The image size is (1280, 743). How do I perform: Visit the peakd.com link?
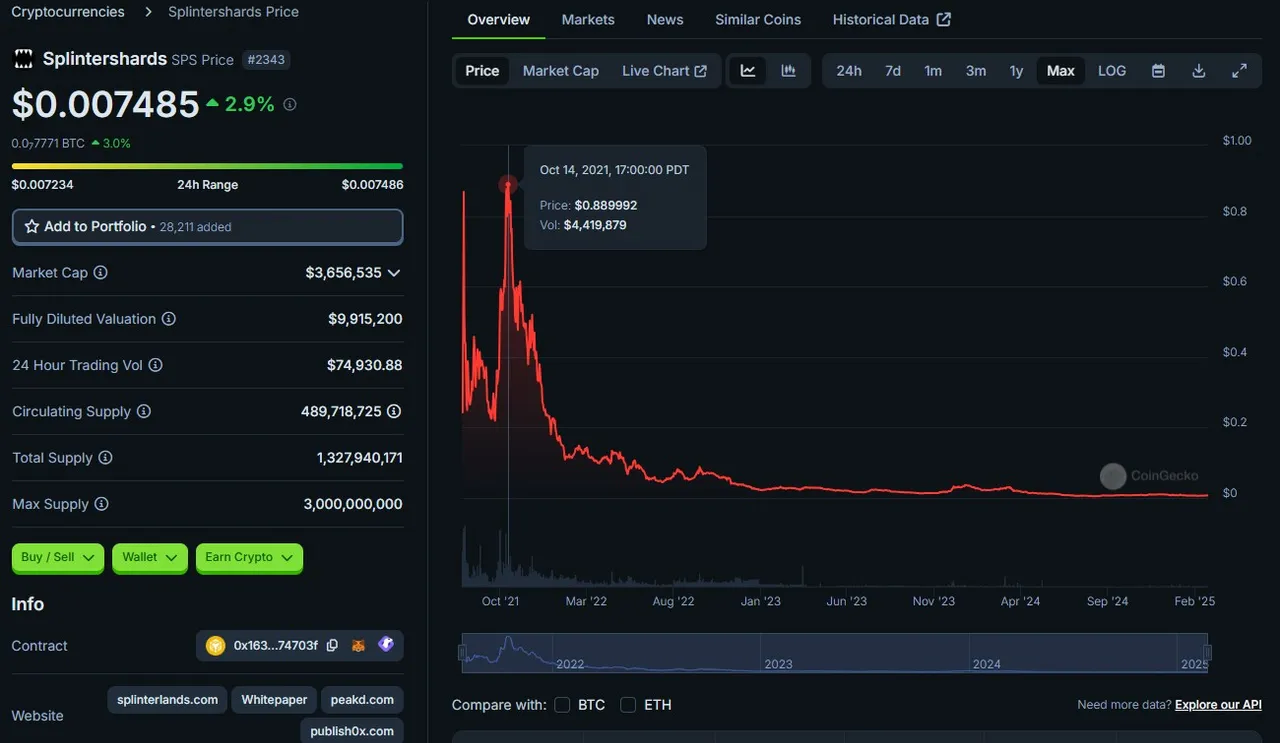click(363, 700)
